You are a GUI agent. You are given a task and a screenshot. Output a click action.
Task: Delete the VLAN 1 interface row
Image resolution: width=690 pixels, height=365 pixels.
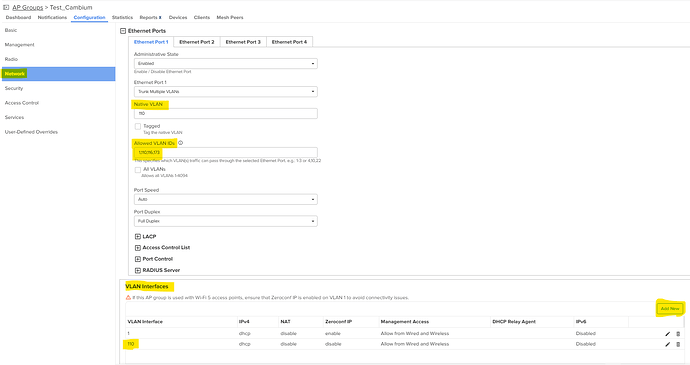coord(678,334)
